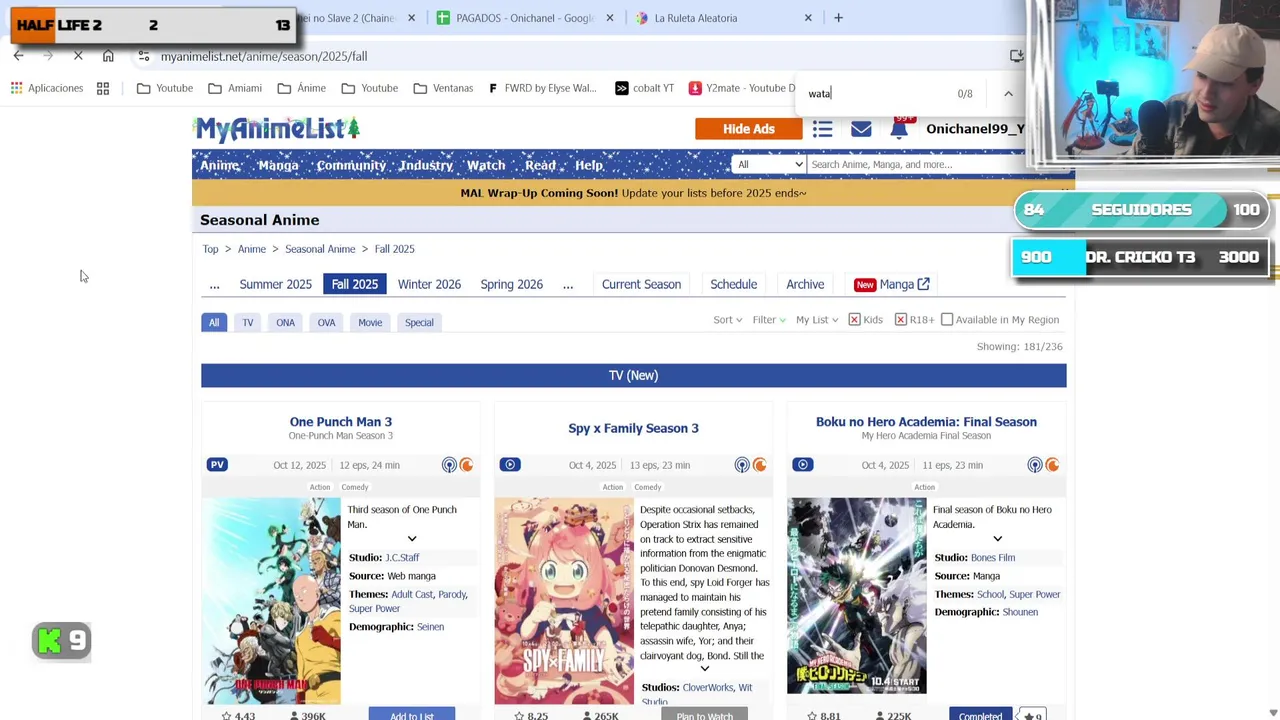Enable Available in My Region checkbox
Screen dimensions: 1280x720
pos(947,320)
